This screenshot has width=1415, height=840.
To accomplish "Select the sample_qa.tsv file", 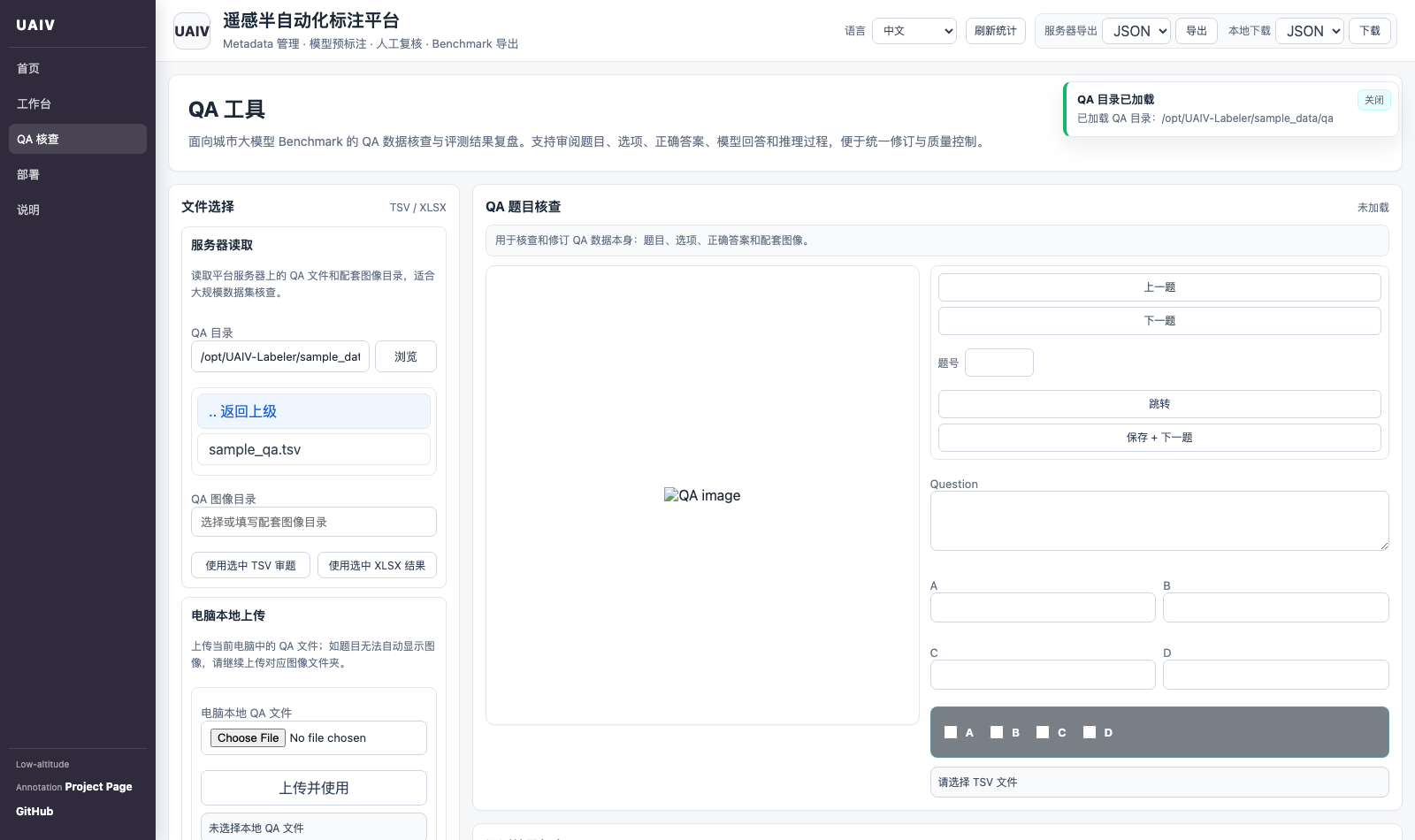I will tap(314, 449).
